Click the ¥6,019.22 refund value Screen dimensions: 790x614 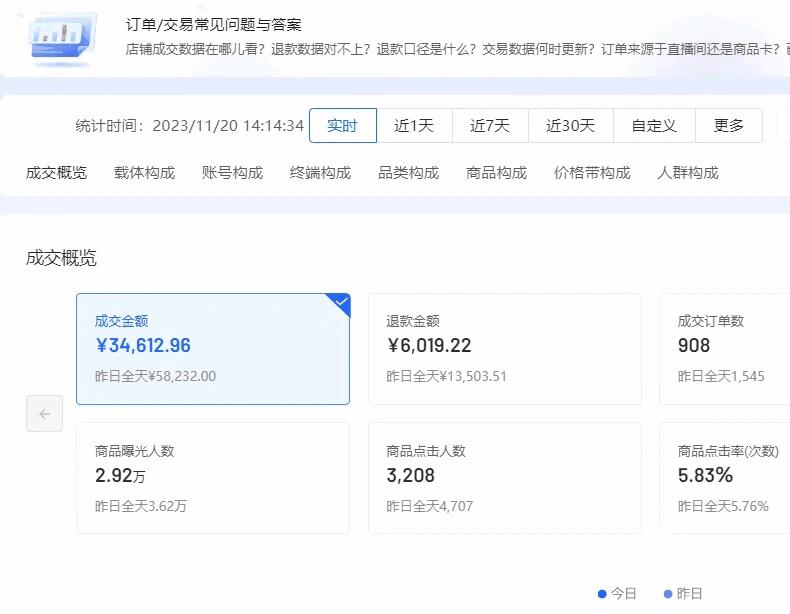pyautogui.click(x=429, y=346)
